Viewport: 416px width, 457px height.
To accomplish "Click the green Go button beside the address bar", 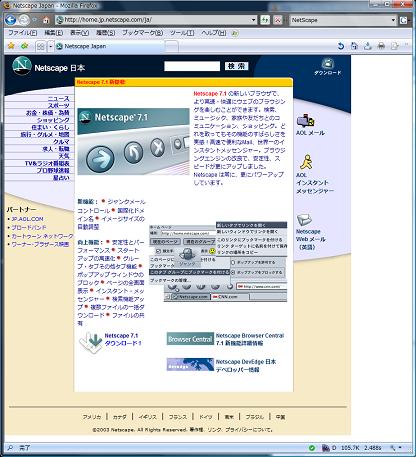I will click(x=265, y=20).
